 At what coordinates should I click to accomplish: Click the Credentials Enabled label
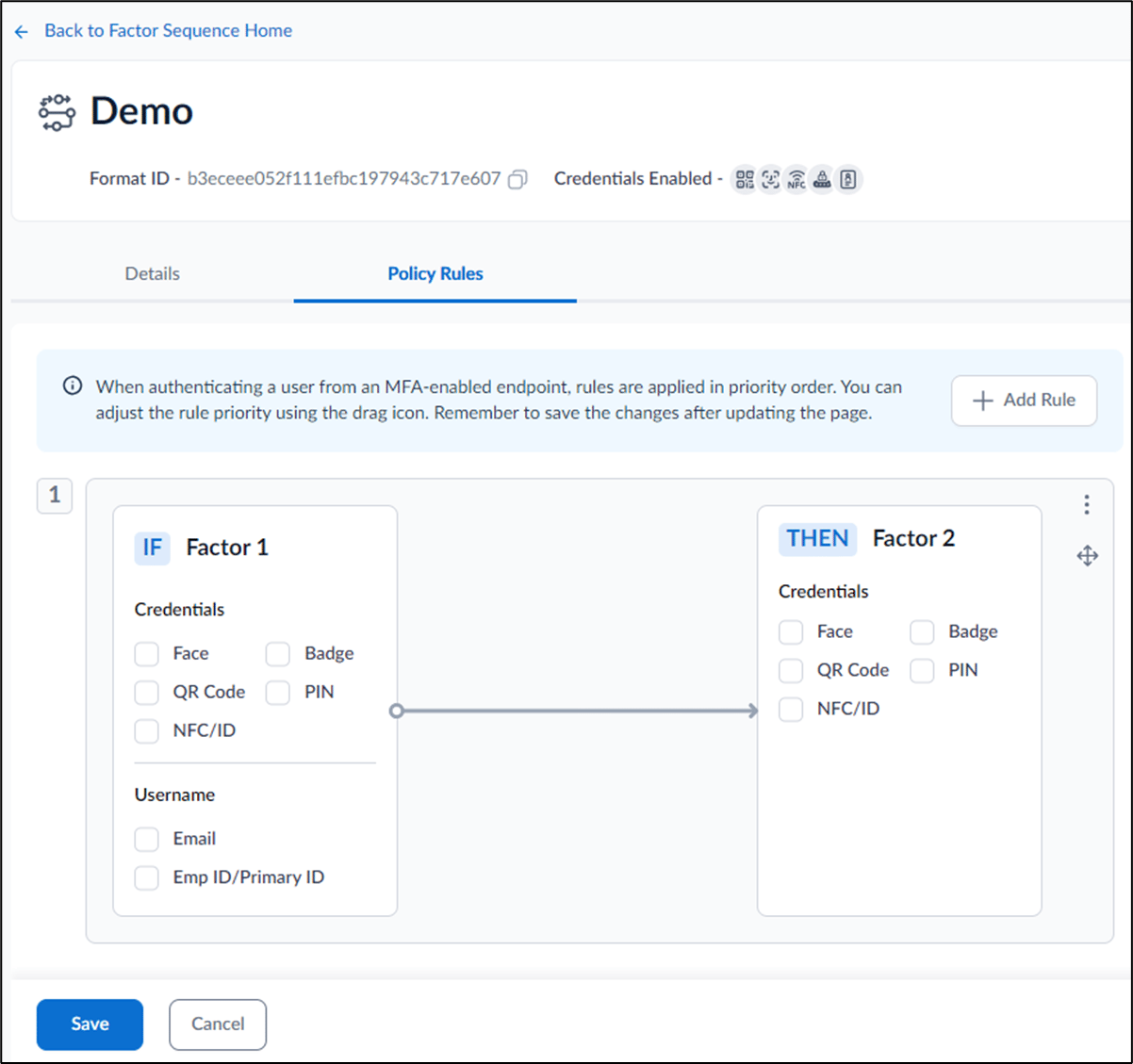click(x=638, y=178)
